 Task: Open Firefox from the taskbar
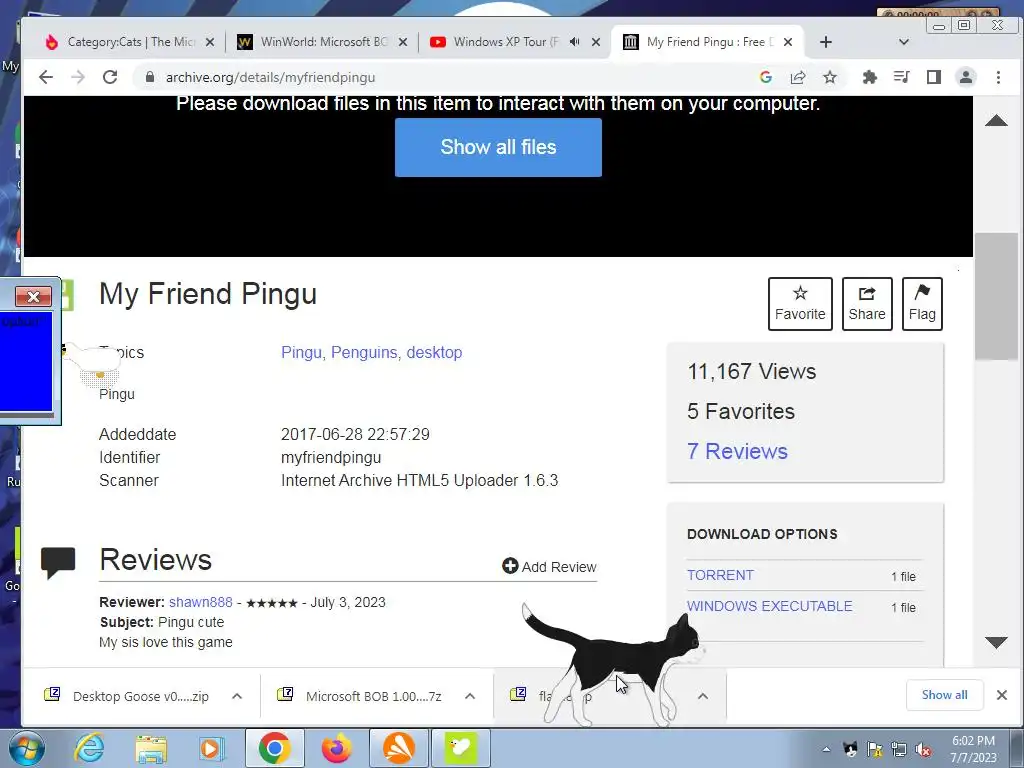(x=336, y=748)
